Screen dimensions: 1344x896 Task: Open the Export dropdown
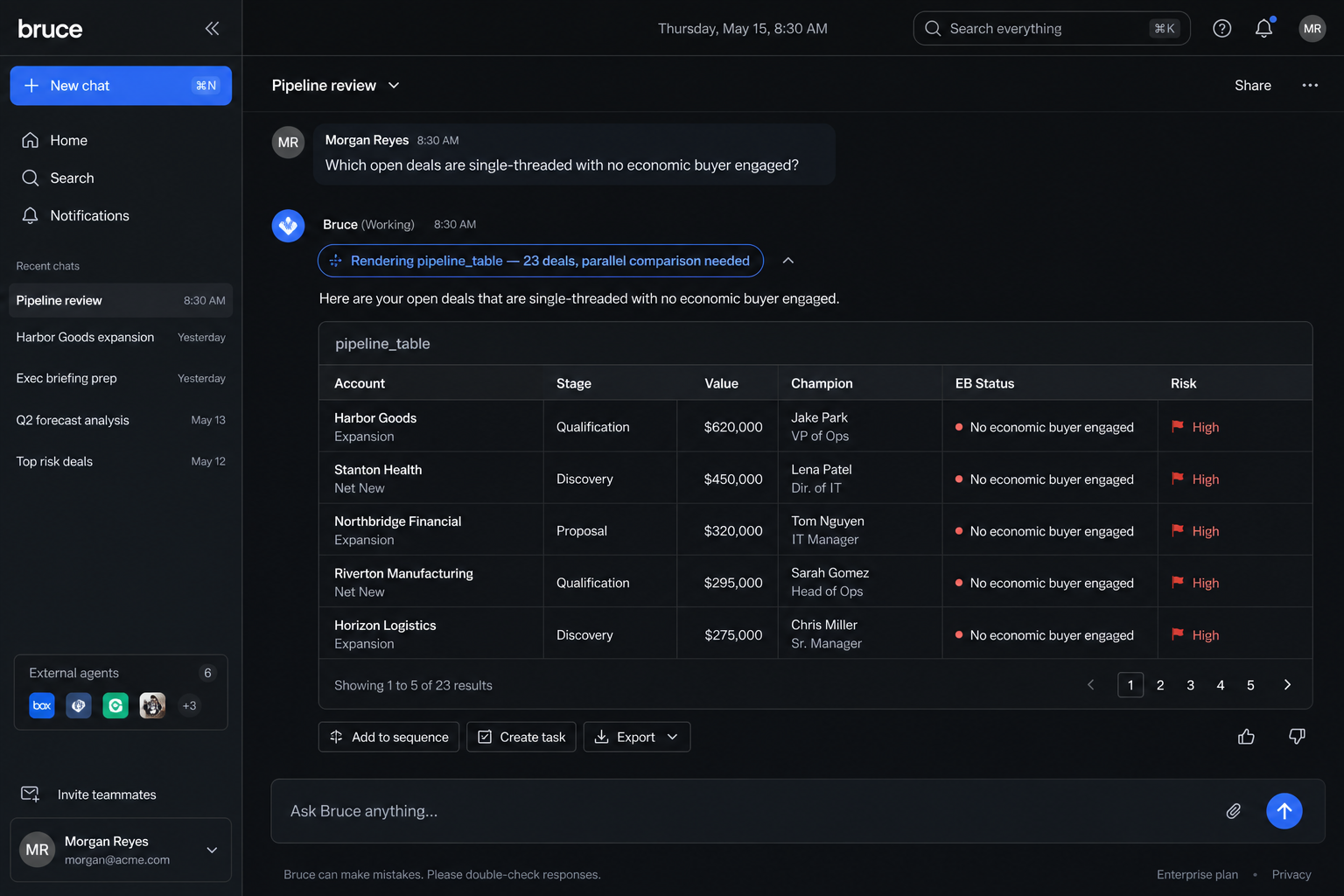637,737
